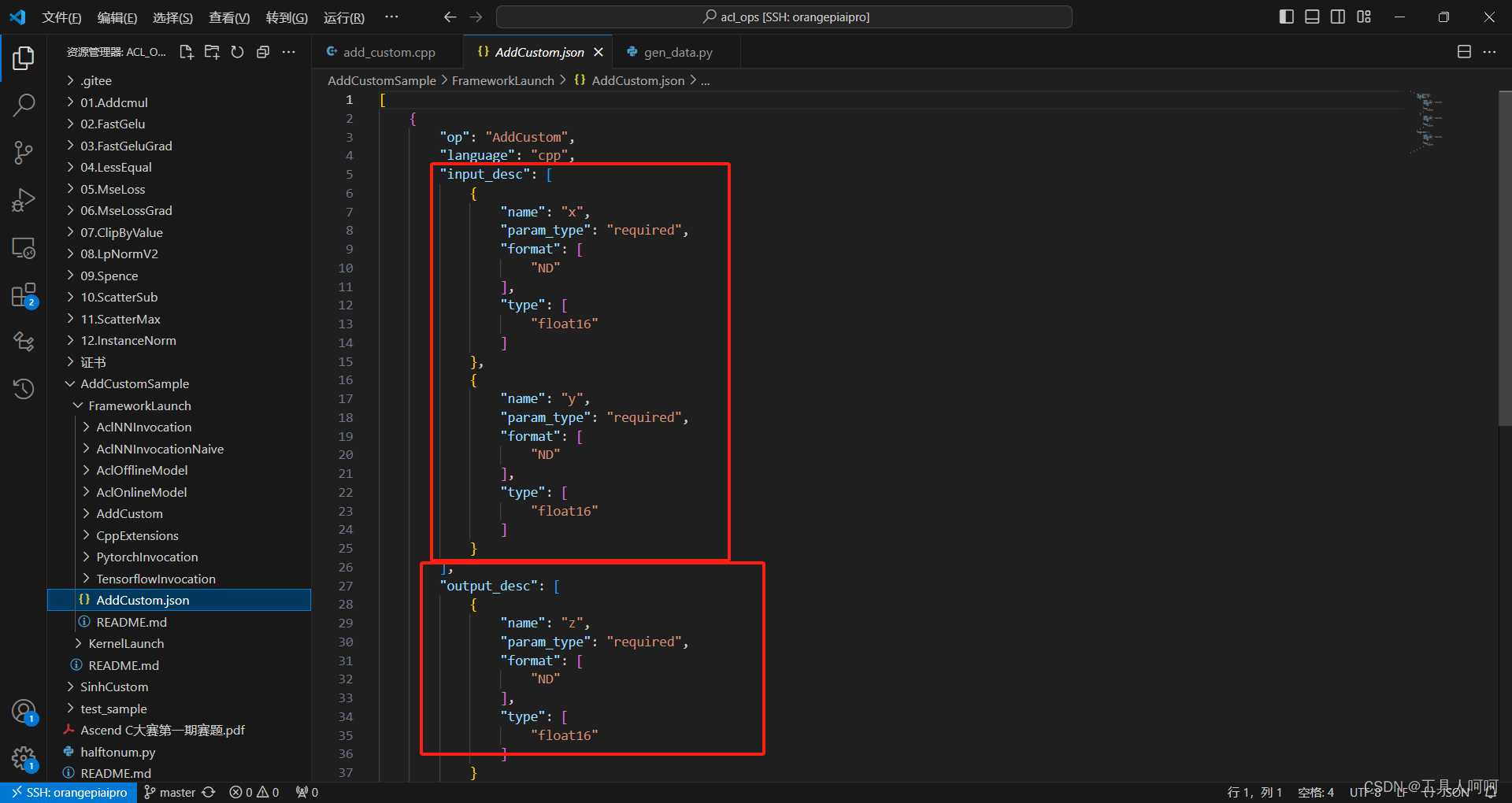Open the 编辑(E) menu
The height and width of the screenshot is (803, 1512).
click(x=117, y=17)
